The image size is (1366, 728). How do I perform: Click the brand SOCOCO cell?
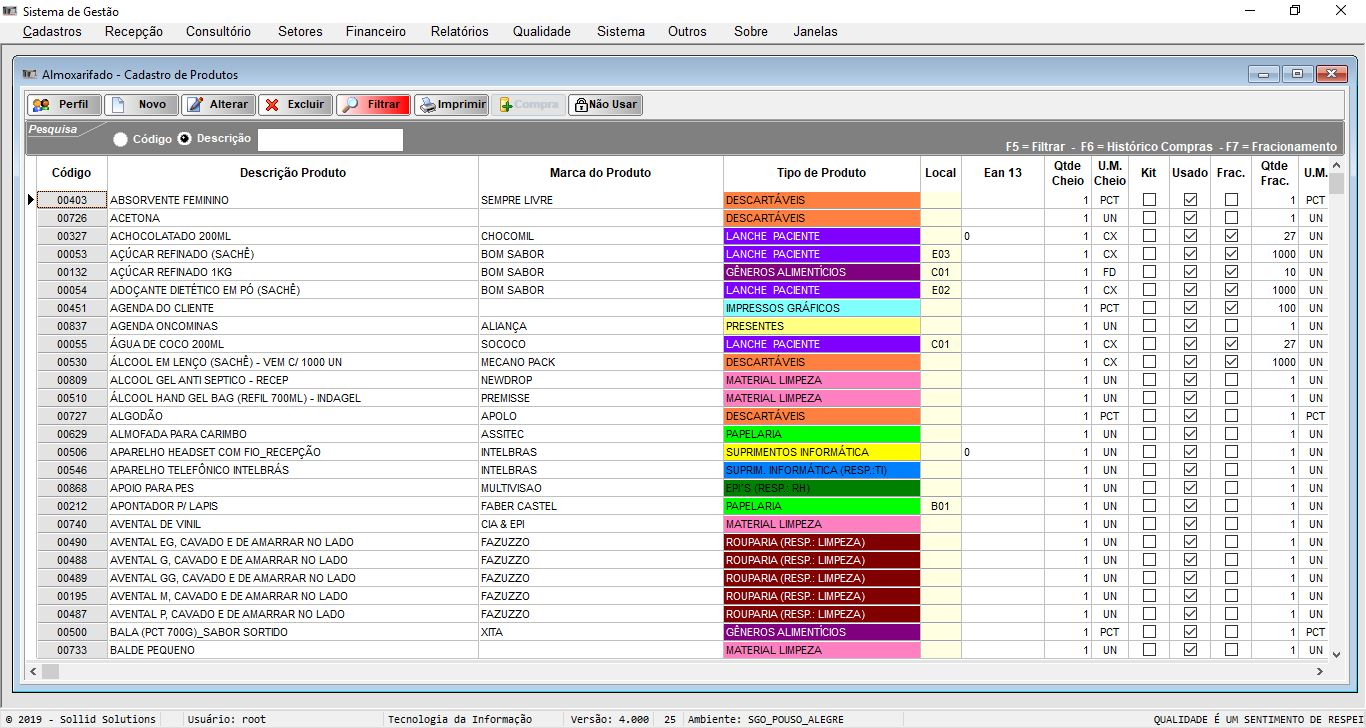coord(600,344)
